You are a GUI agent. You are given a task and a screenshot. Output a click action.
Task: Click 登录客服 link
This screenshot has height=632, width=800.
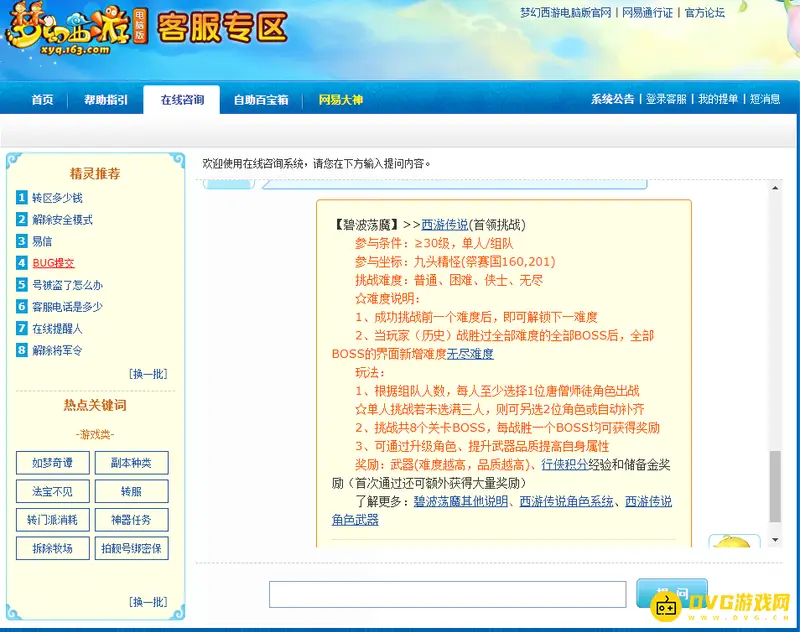666,99
